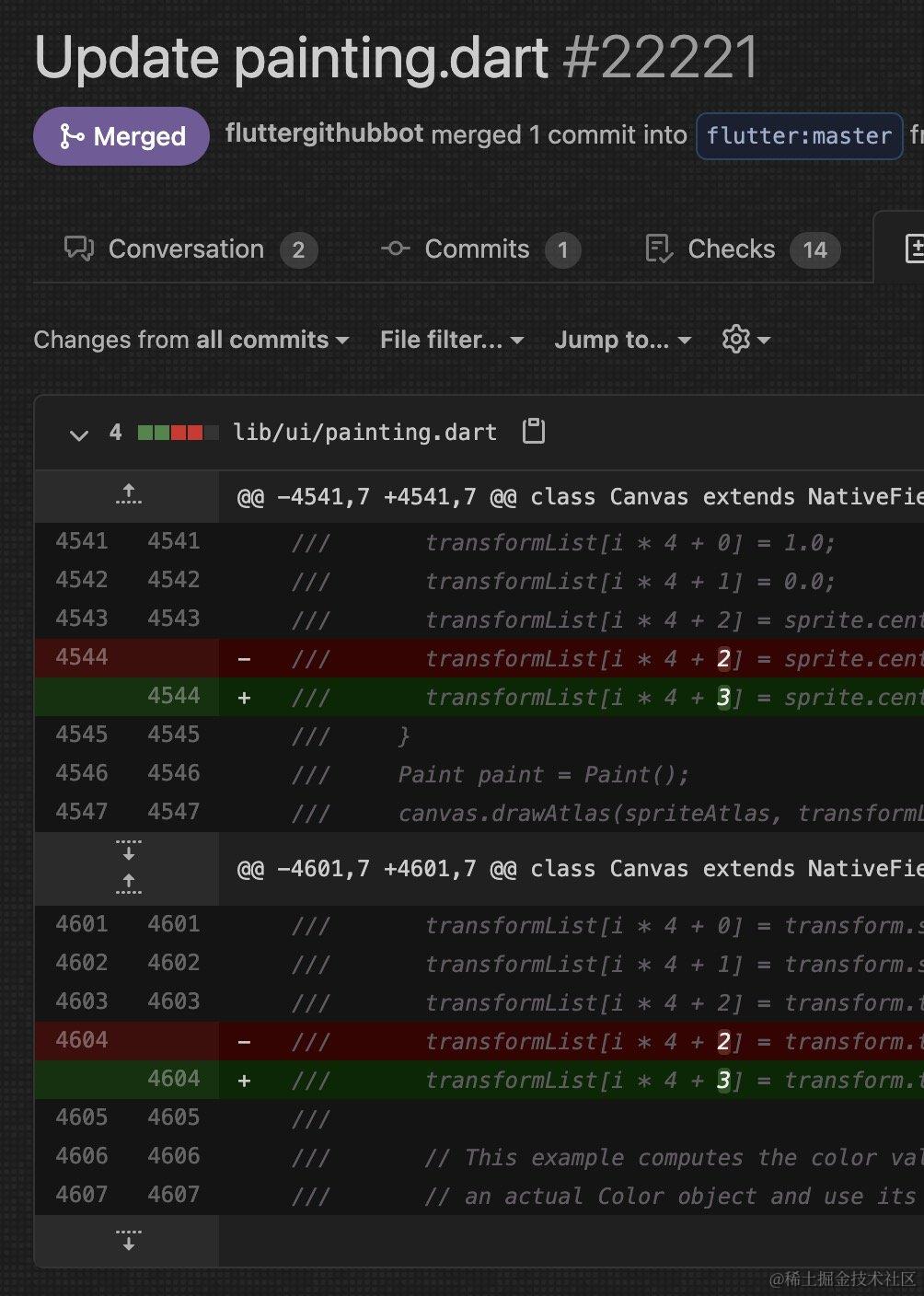The height and width of the screenshot is (1296, 924).
Task: Open the flutter:master branch link
Action: tap(799, 136)
